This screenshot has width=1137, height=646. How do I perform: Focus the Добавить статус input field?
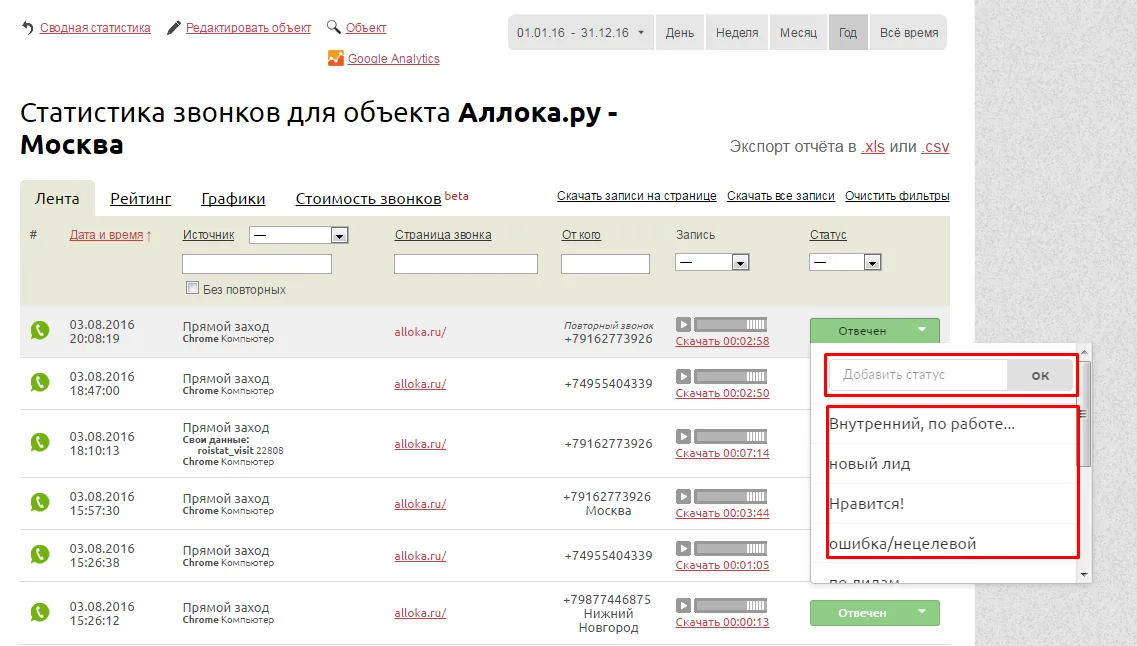click(x=918, y=375)
